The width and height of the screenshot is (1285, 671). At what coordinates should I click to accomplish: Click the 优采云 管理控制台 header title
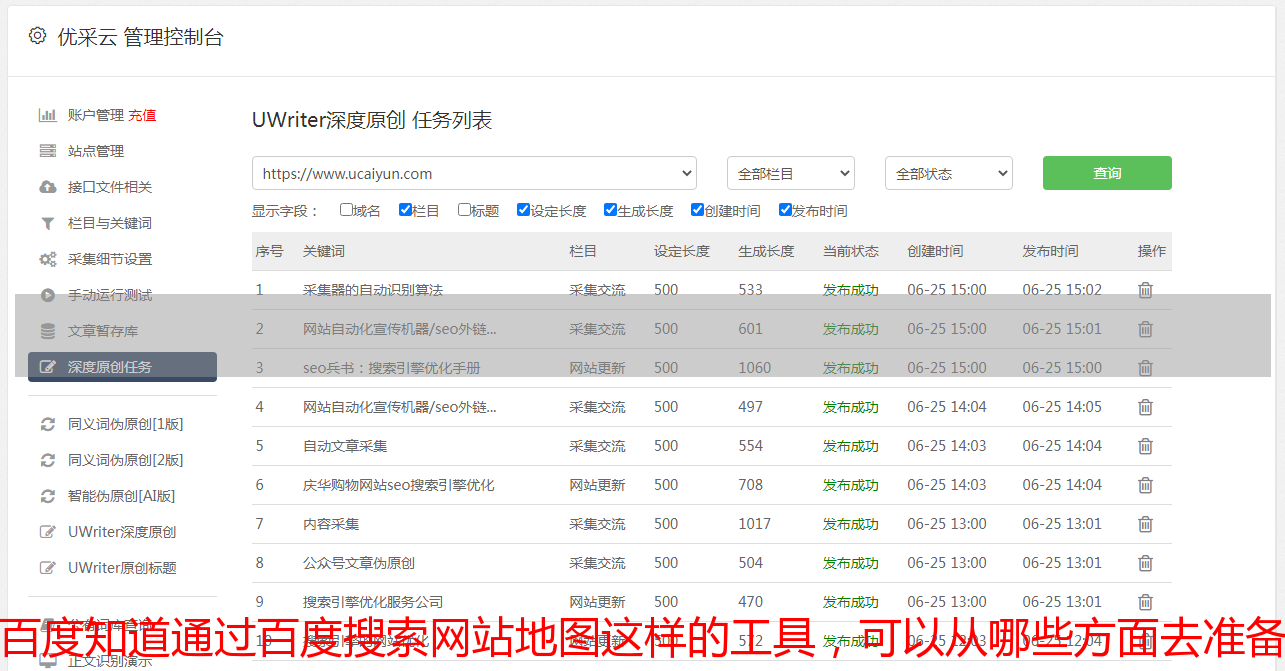[x=140, y=37]
